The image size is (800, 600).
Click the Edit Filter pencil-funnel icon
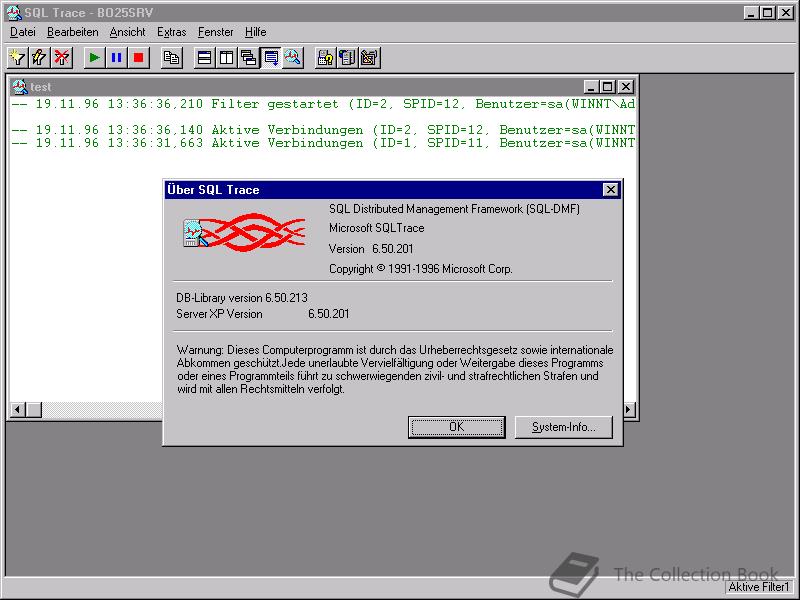coord(40,58)
